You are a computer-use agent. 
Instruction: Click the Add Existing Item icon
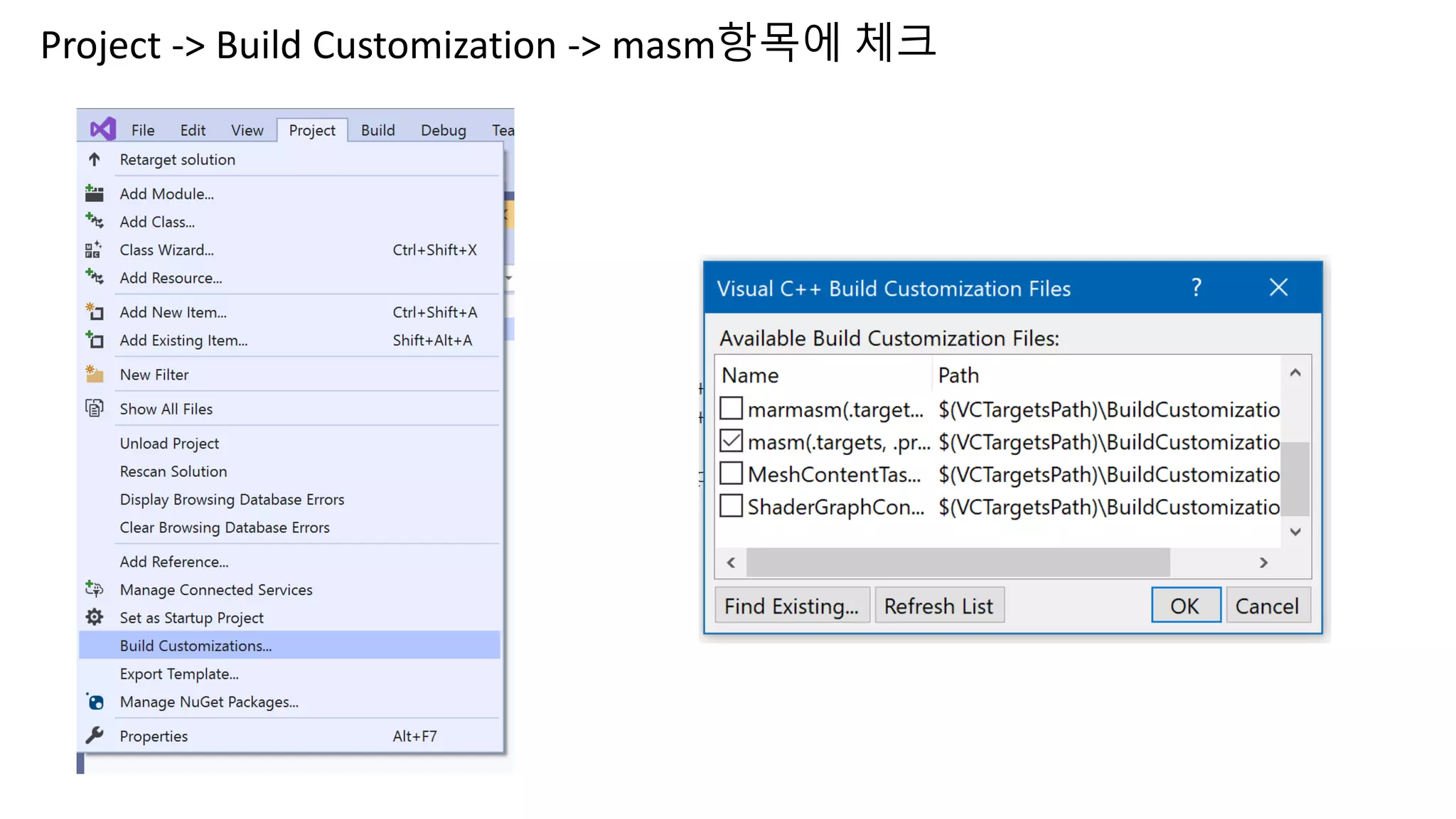(x=94, y=340)
